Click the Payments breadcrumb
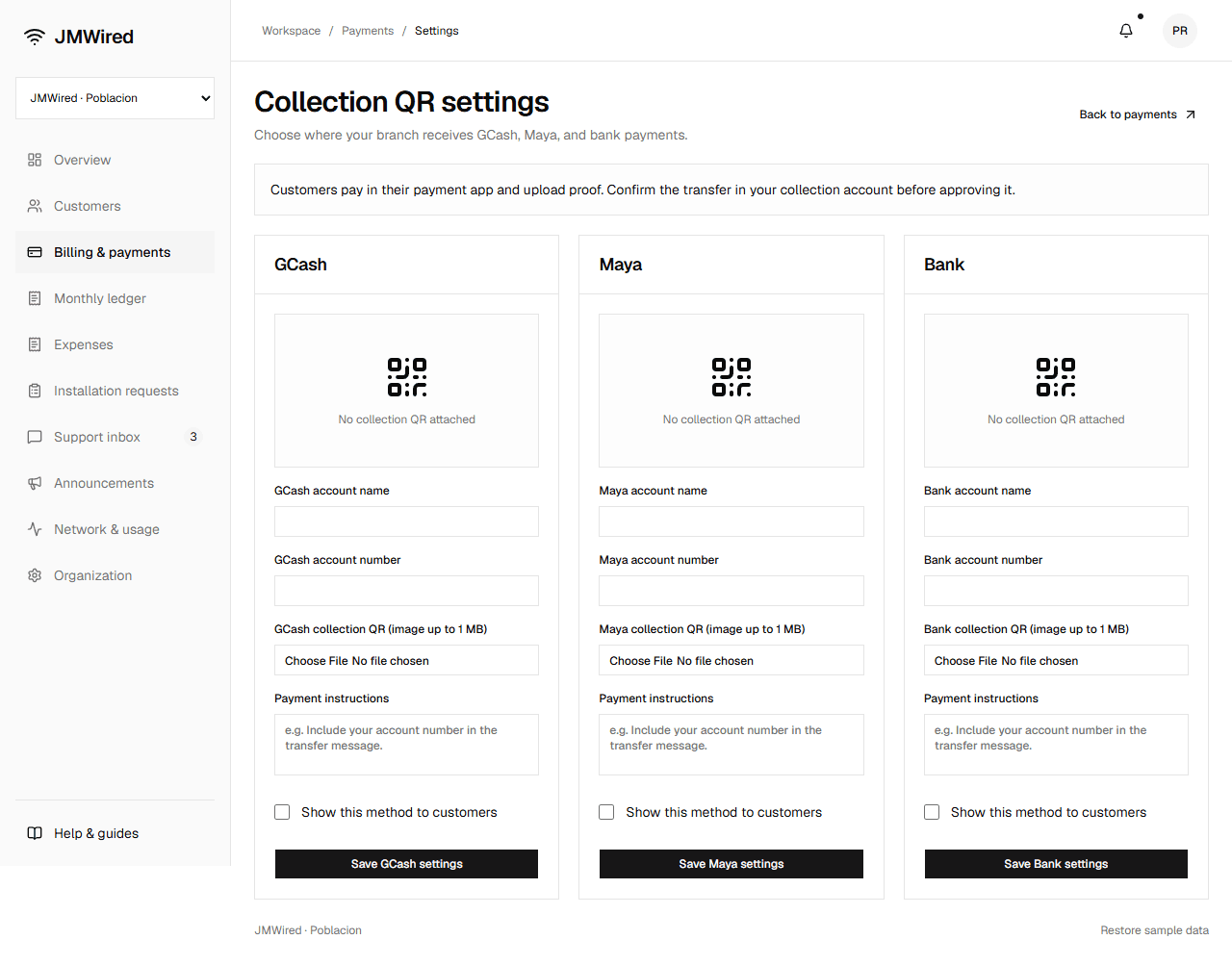The image size is (1232, 965). [368, 31]
